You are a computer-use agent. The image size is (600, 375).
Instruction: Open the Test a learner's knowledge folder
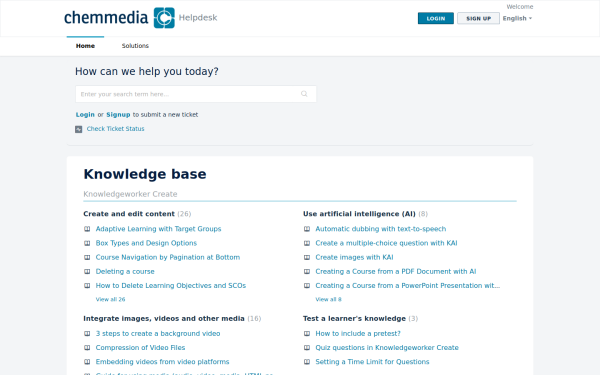(x=354, y=318)
